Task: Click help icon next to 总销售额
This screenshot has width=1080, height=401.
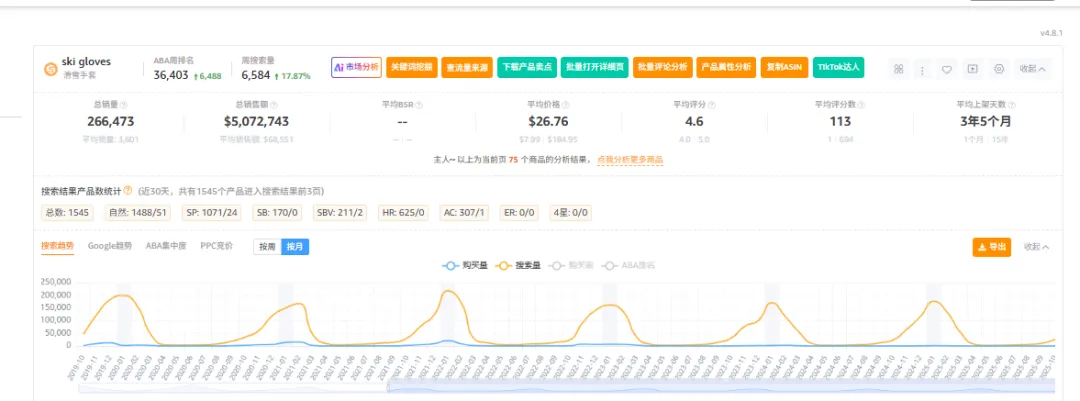Action: (x=274, y=105)
